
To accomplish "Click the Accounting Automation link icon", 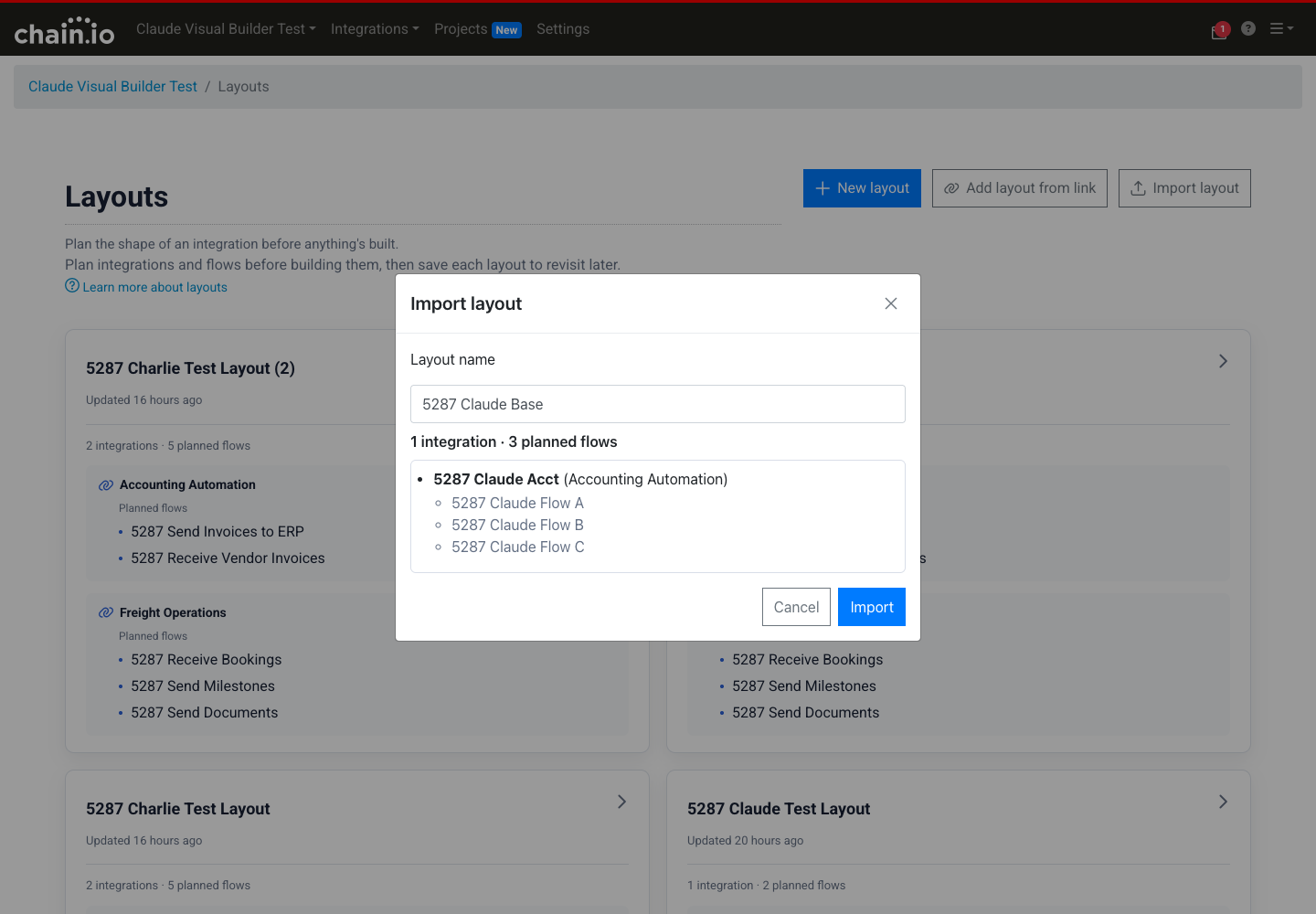I will 106,485.
